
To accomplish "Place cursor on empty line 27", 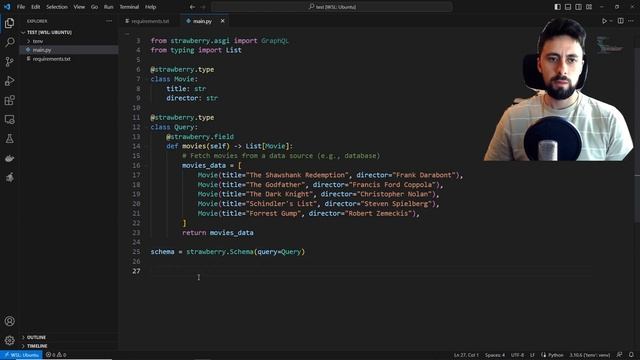I will (371, 271).
